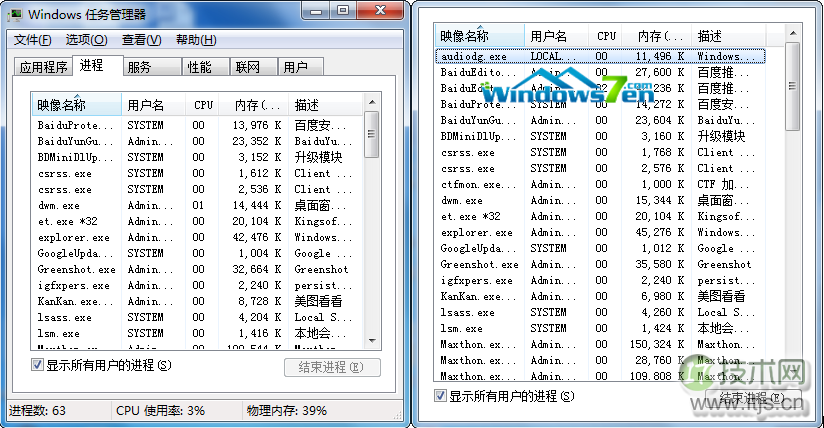Screen dimensions: 824x428
Task: Select lsm.exe row in left window
Action: tap(197, 333)
